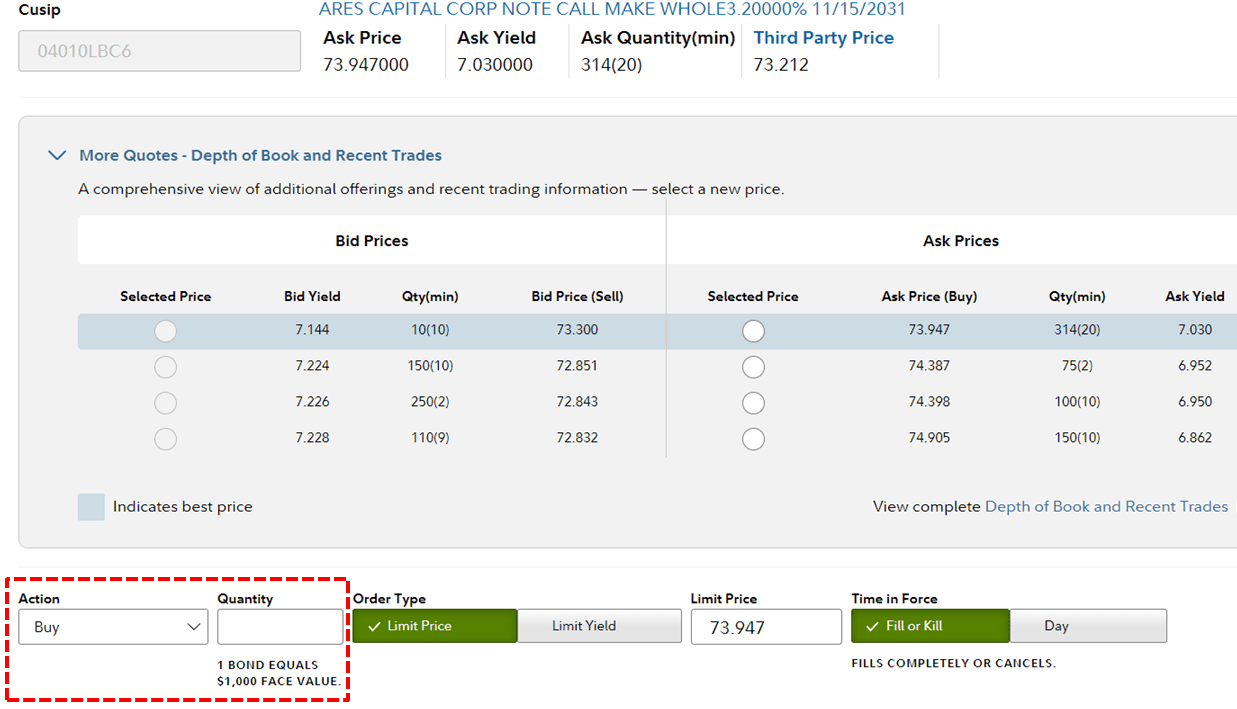Viewport: 1237px width, 709px height.
Task: Select Limit Yield order type
Action: [x=585, y=626]
